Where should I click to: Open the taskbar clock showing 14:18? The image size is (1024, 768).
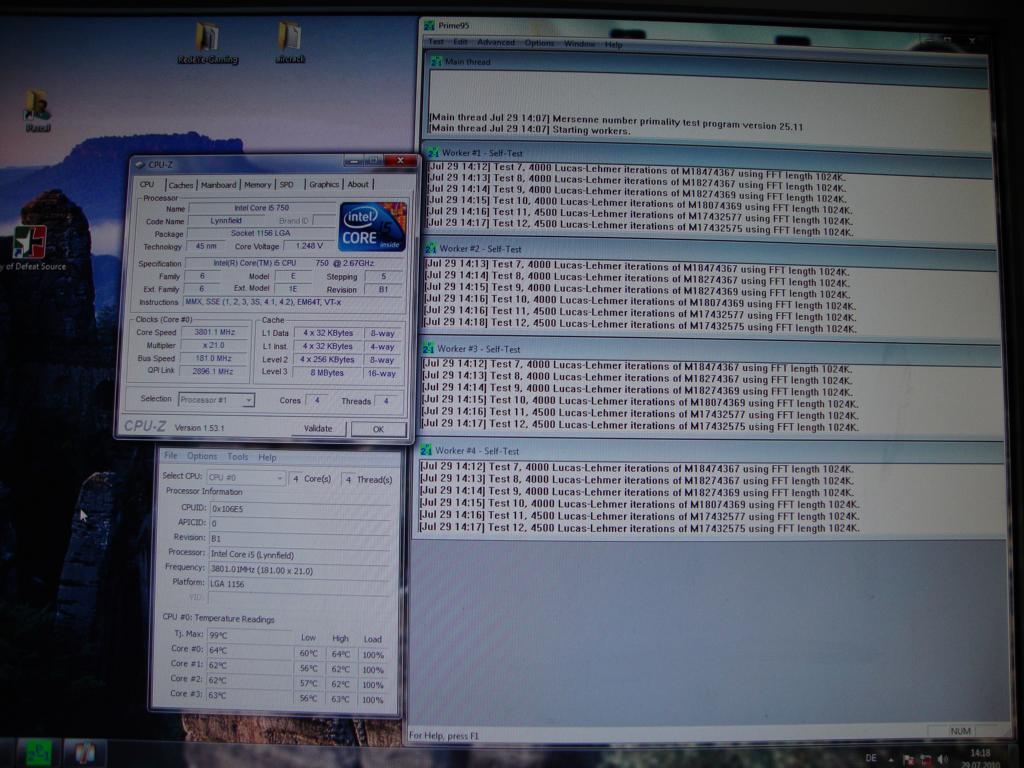tap(980, 758)
